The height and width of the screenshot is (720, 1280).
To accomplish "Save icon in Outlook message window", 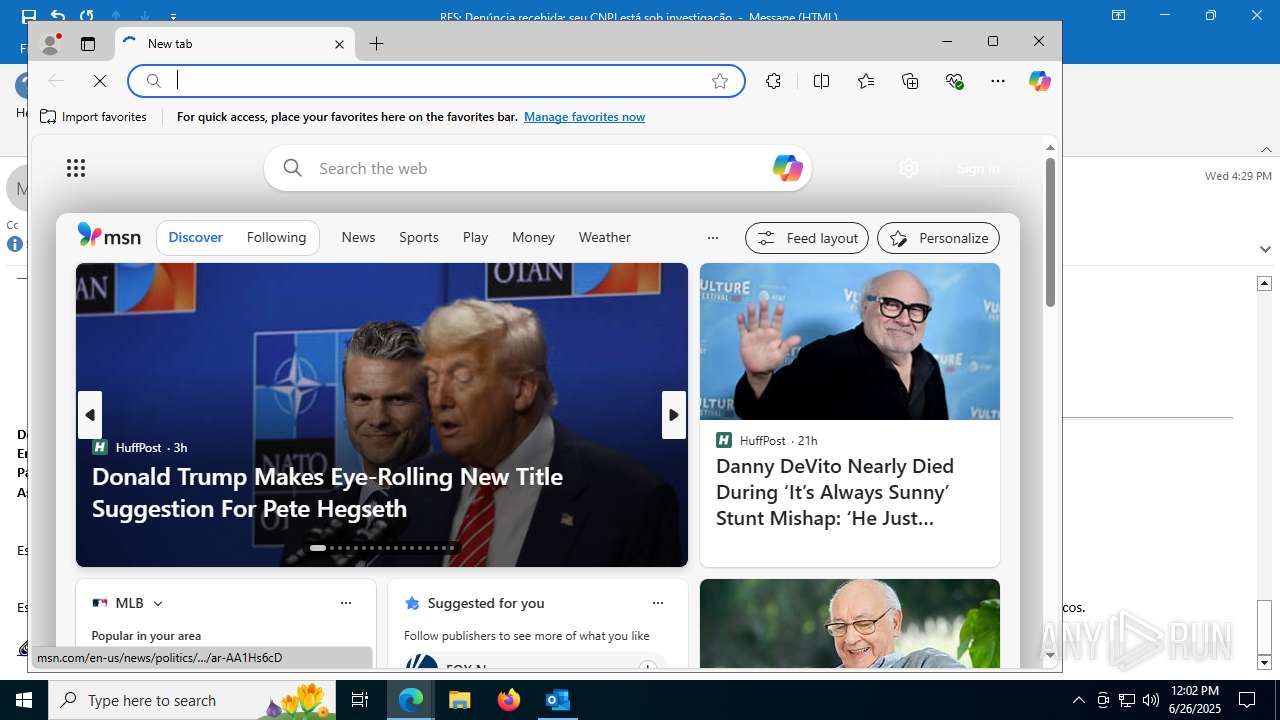I will (29, 15).
